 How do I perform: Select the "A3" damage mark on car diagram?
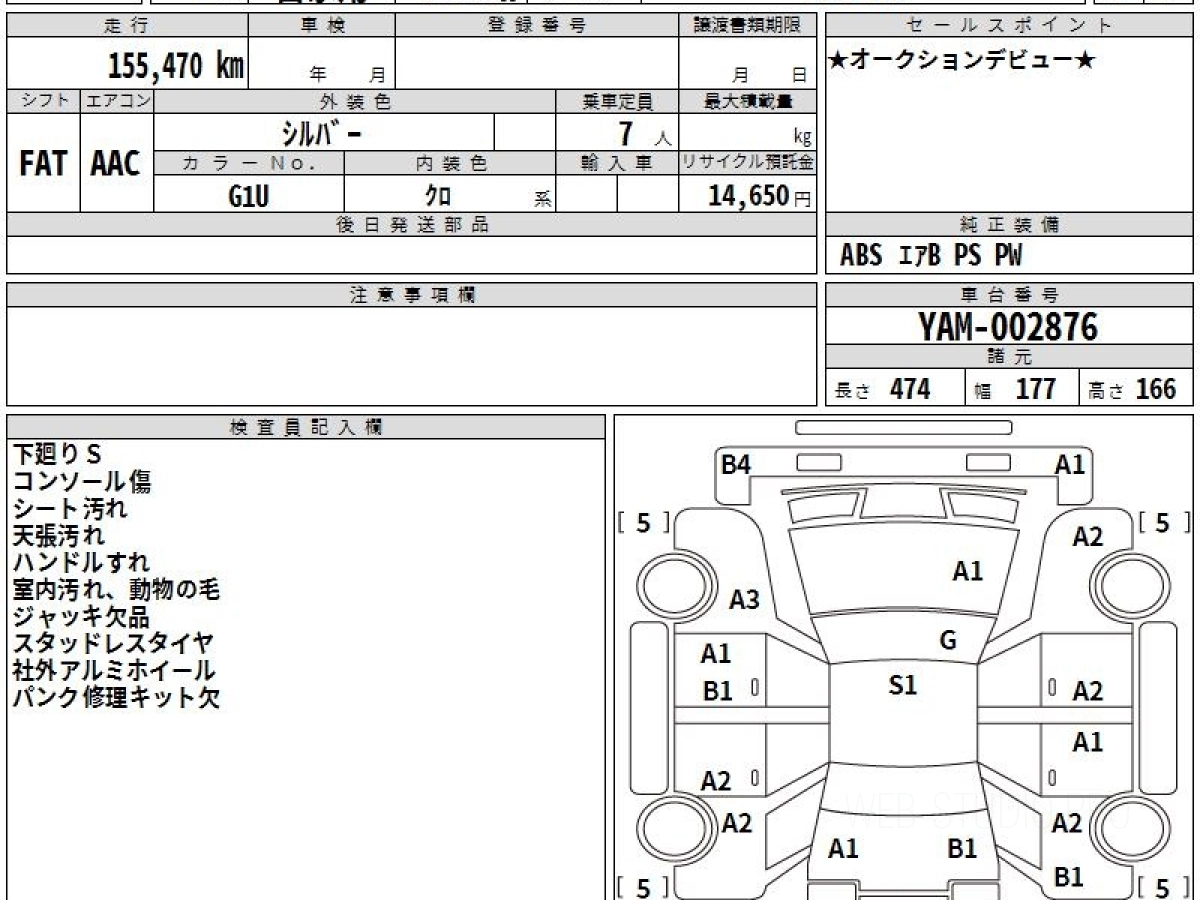click(x=744, y=600)
